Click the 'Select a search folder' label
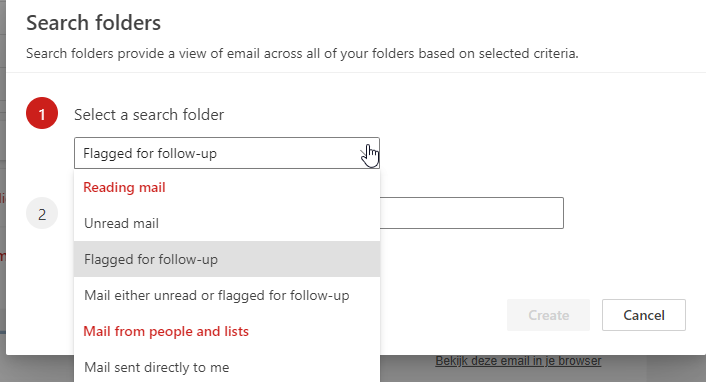Screen dimensions: 706x382 click(x=149, y=114)
